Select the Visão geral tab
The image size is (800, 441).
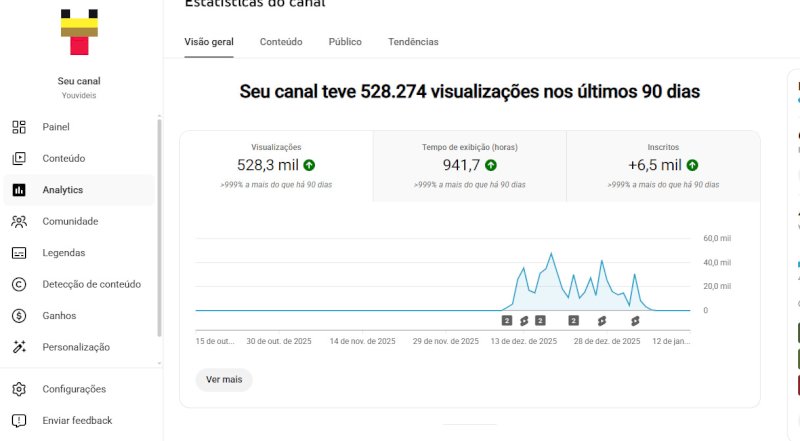[209, 42]
